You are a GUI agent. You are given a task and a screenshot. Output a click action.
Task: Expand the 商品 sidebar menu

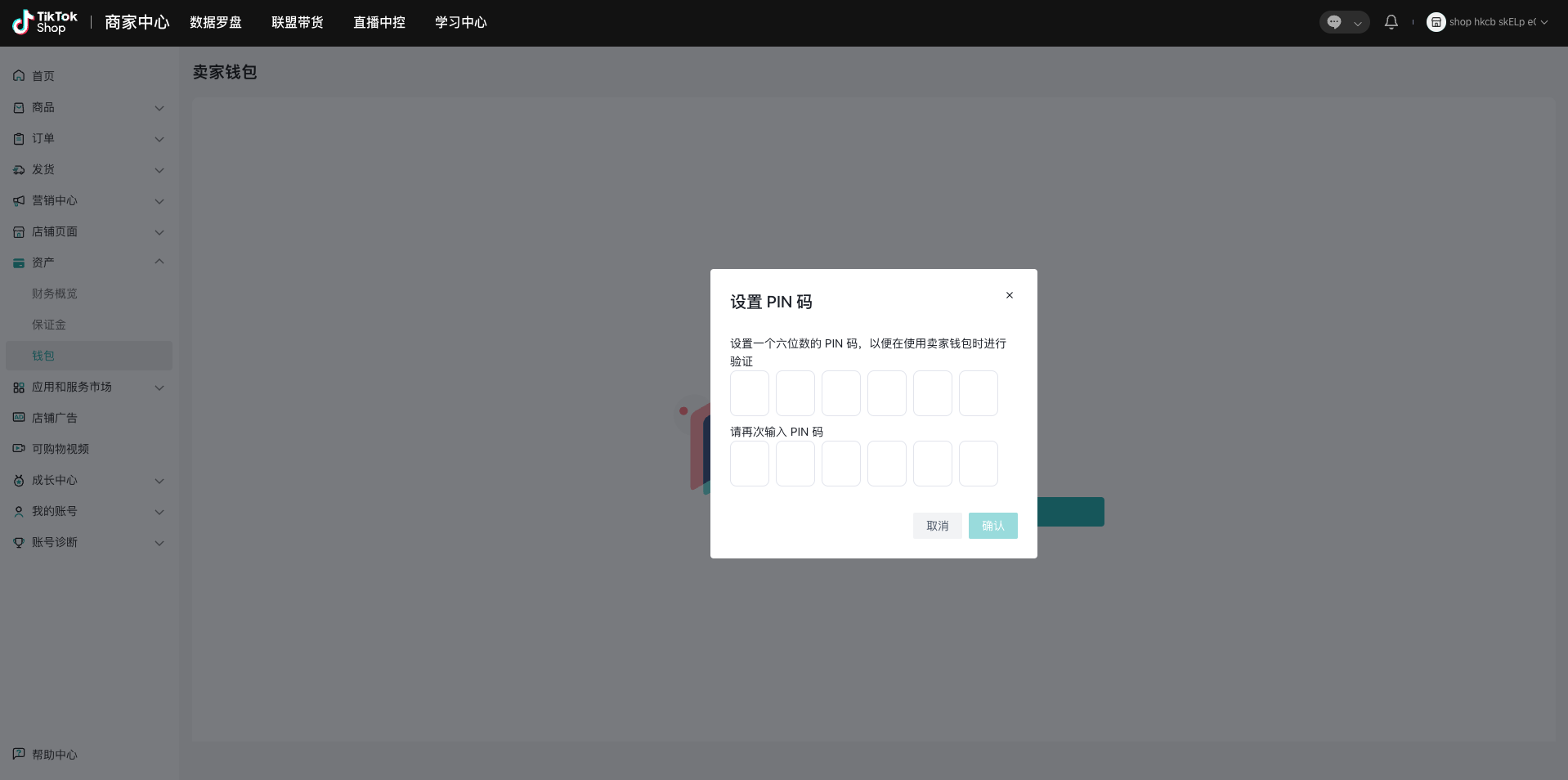tap(159, 108)
